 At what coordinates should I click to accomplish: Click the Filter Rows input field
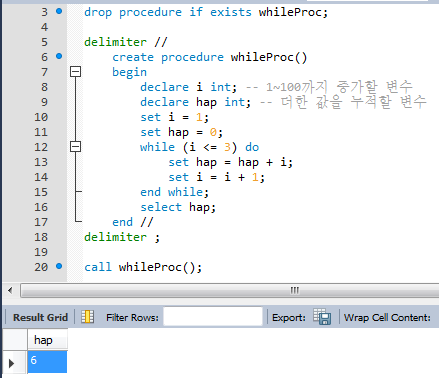click(x=213, y=316)
